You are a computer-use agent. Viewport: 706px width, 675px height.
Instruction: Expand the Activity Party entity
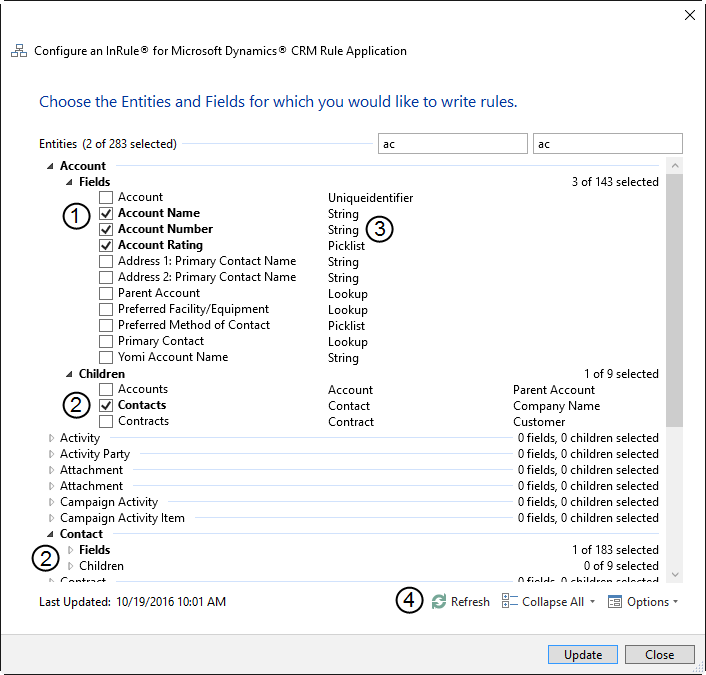tap(51, 454)
